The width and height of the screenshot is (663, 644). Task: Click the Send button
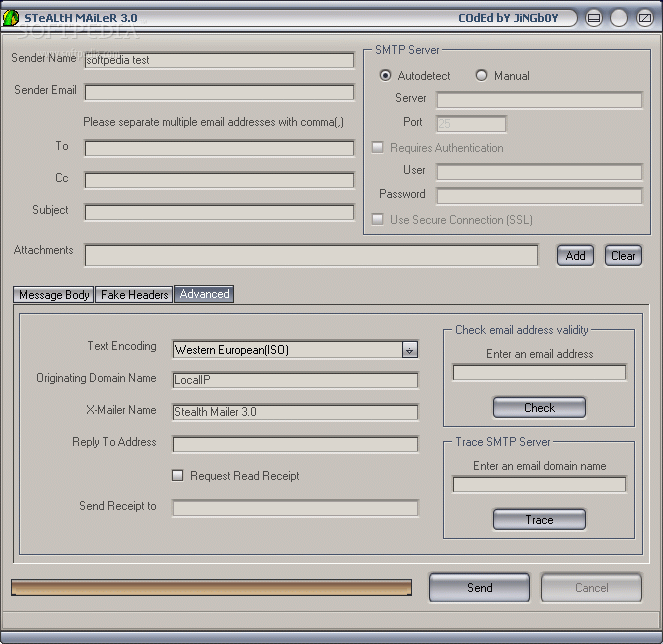pos(479,588)
